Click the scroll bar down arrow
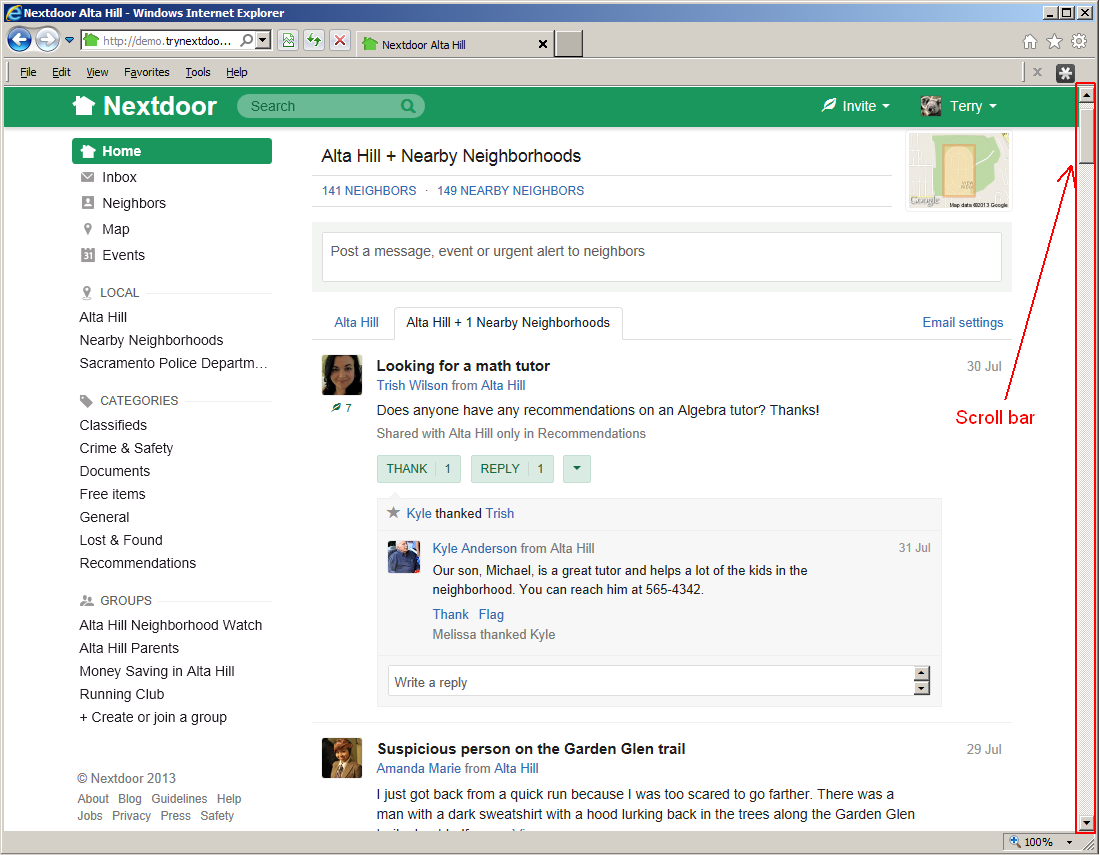 coord(1086,823)
